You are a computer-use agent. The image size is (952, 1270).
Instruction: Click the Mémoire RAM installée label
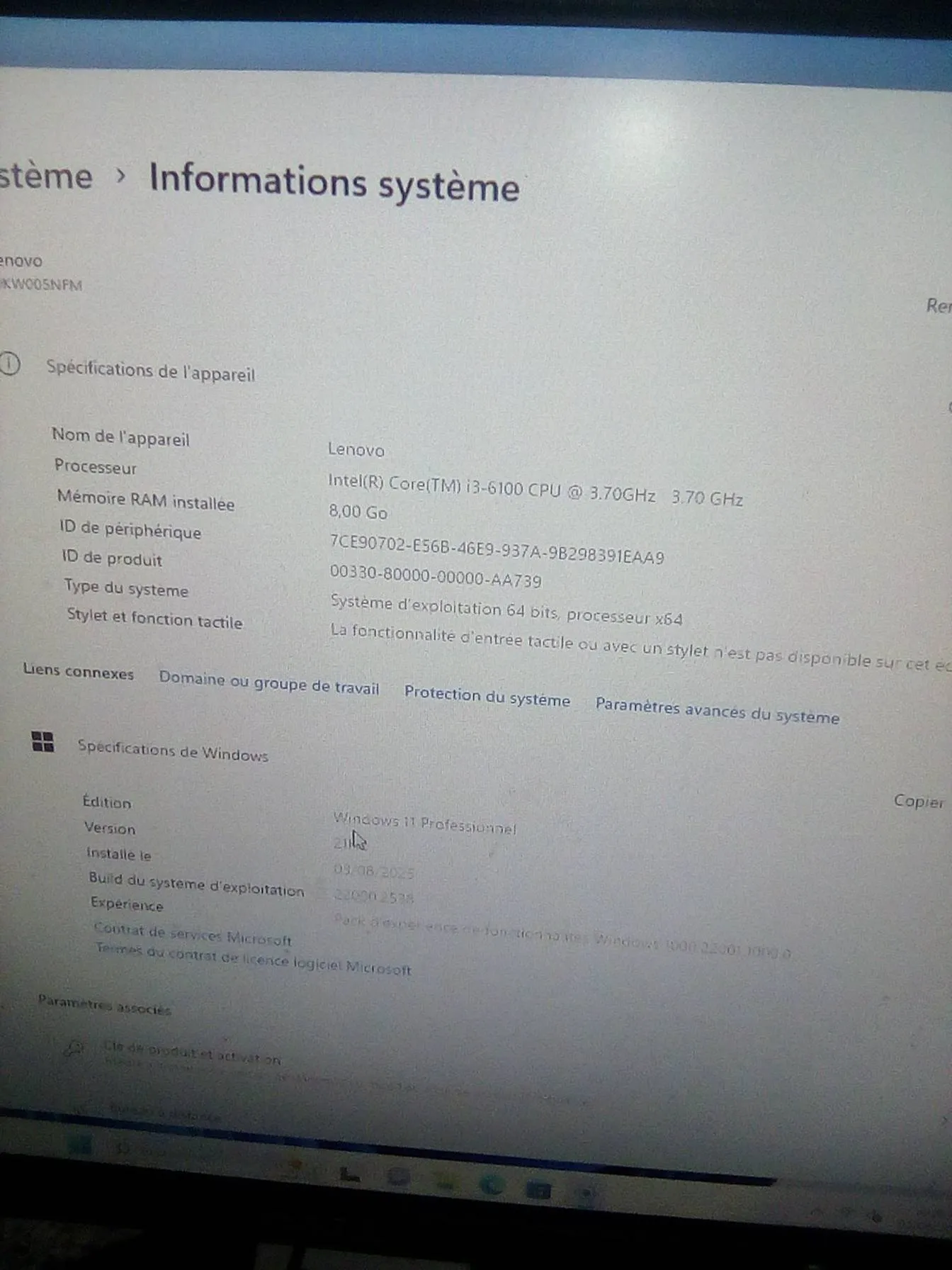point(146,500)
